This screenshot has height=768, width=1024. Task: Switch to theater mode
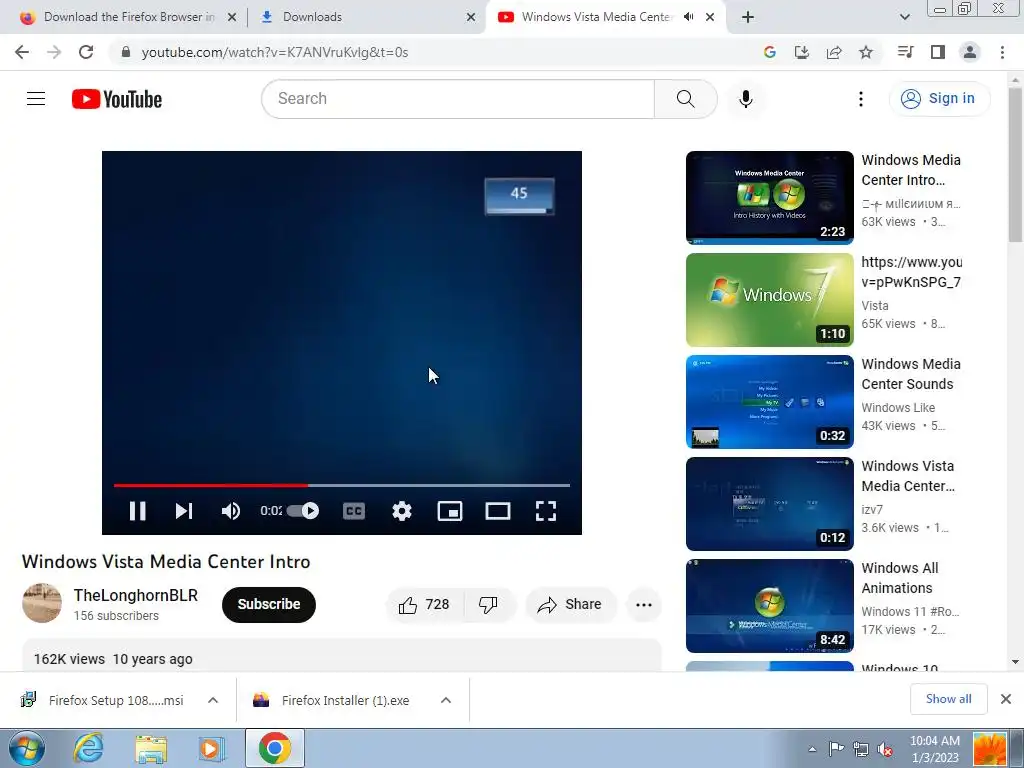point(498,511)
